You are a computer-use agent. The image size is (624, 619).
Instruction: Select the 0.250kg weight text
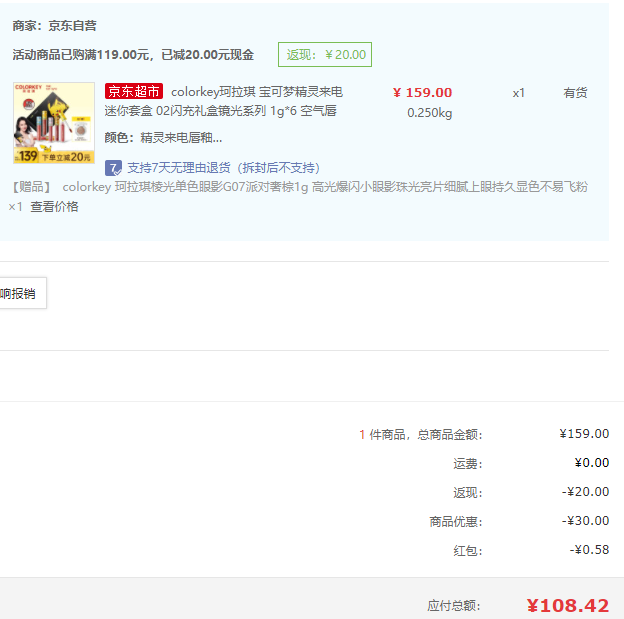429,113
